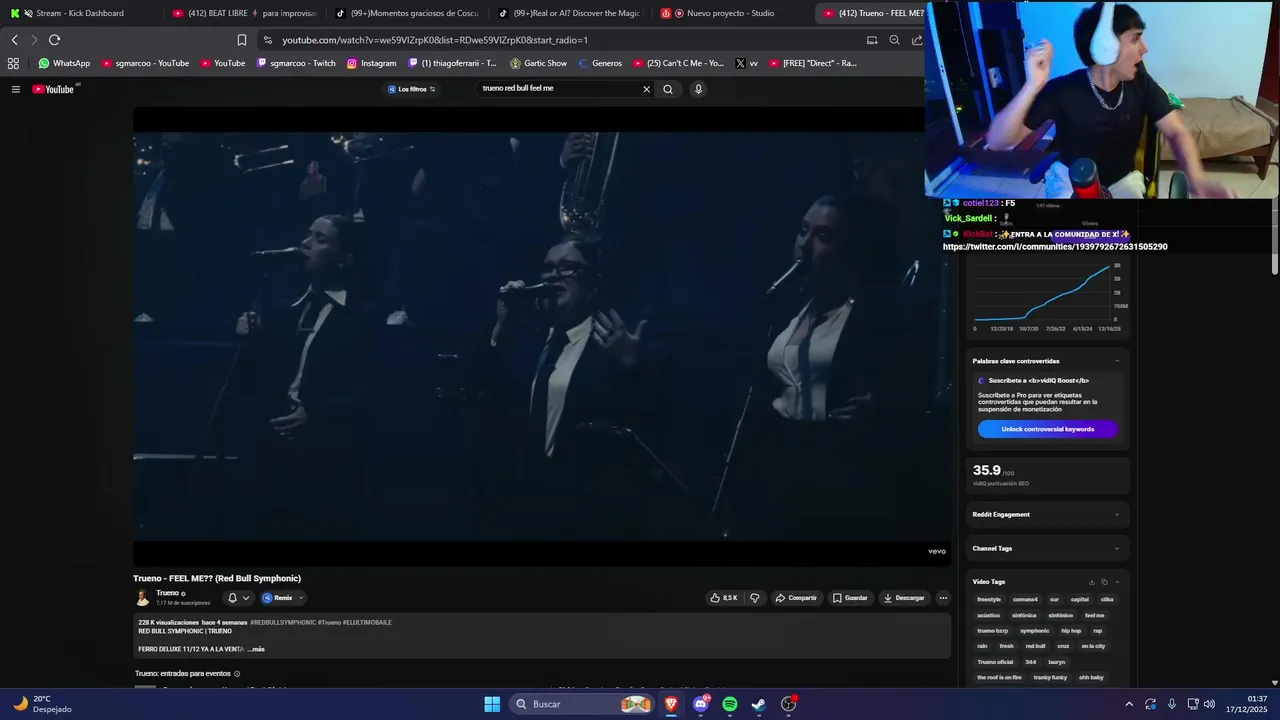
Task: Open the browser apps grid on bookmarks bar
Action: coord(13,63)
